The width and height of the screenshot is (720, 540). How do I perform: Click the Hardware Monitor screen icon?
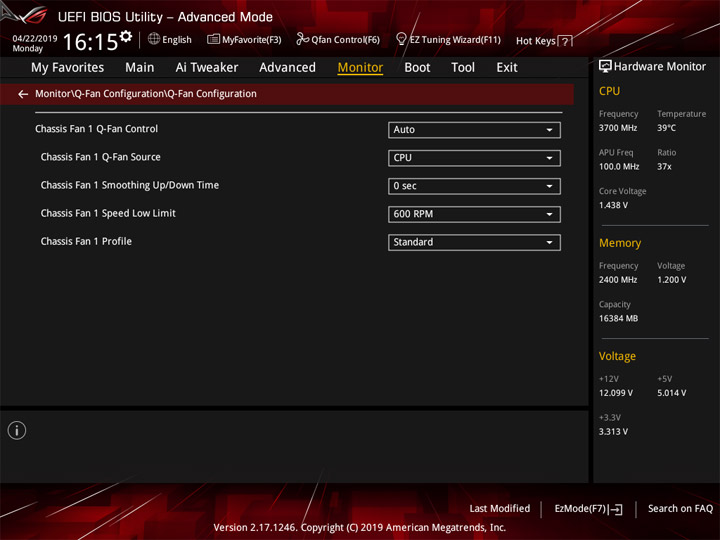pyautogui.click(x=605, y=66)
